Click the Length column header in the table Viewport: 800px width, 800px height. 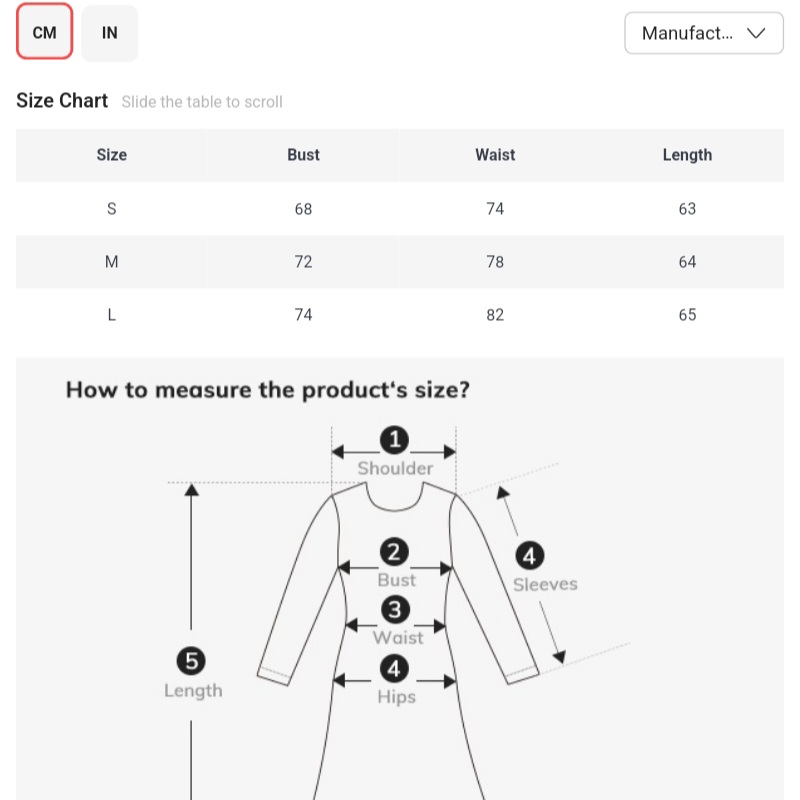click(x=687, y=155)
